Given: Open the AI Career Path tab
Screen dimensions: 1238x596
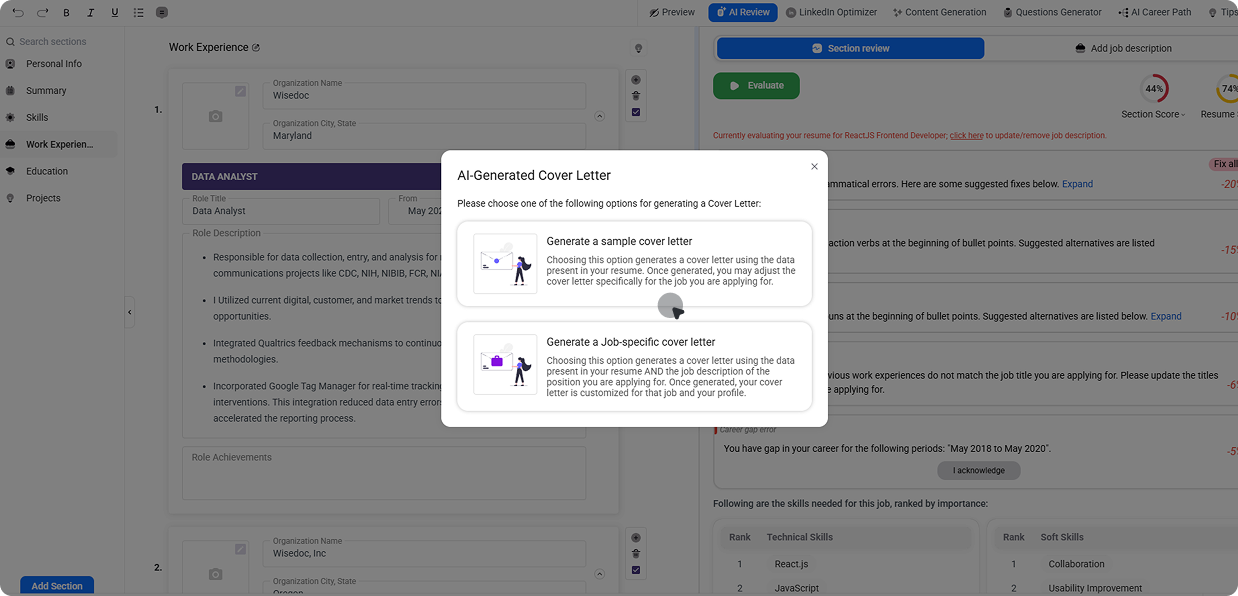Looking at the screenshot, I should [x=1155, y=12].
